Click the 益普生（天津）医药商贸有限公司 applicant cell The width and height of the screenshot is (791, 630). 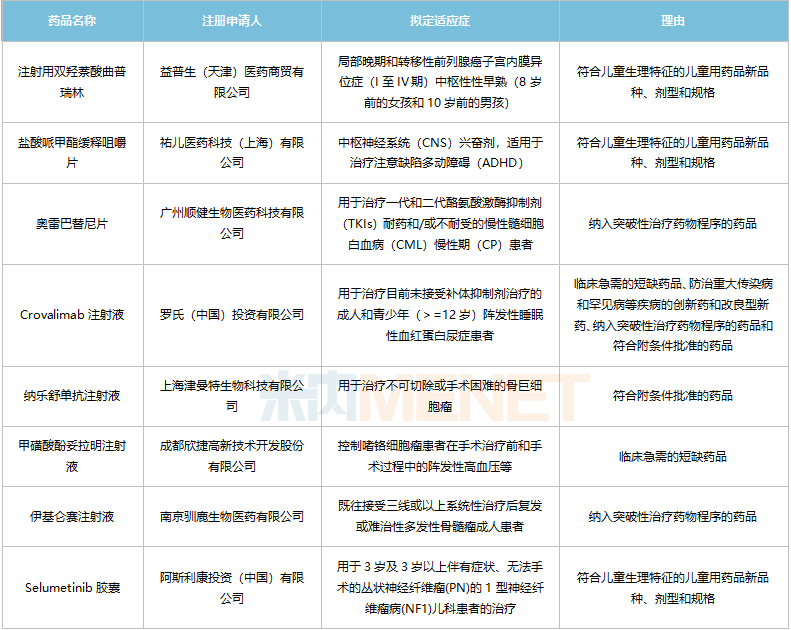pos(232,82)
